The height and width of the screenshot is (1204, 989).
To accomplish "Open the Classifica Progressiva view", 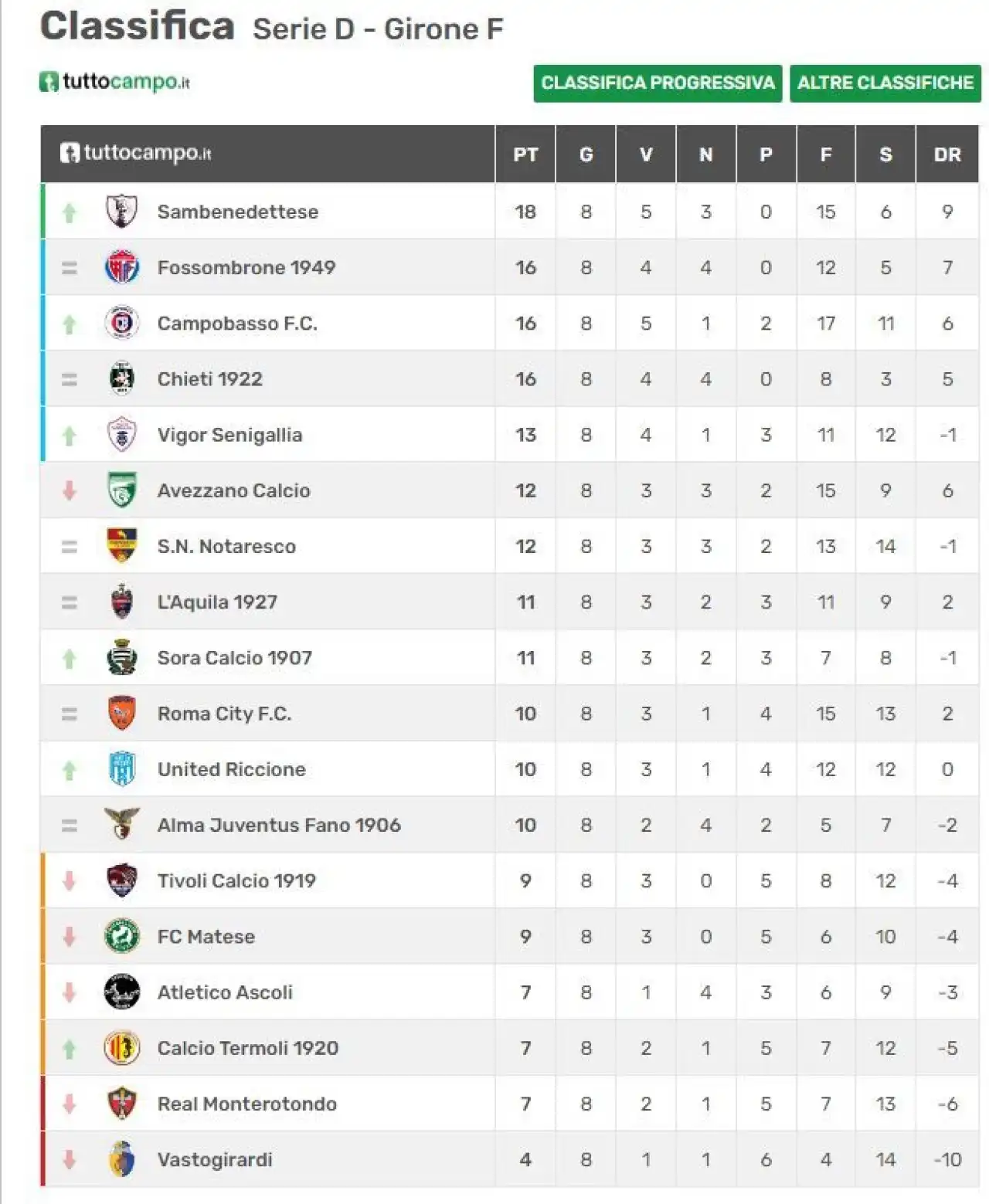I will pyautogui.click(x=658, y=83).
